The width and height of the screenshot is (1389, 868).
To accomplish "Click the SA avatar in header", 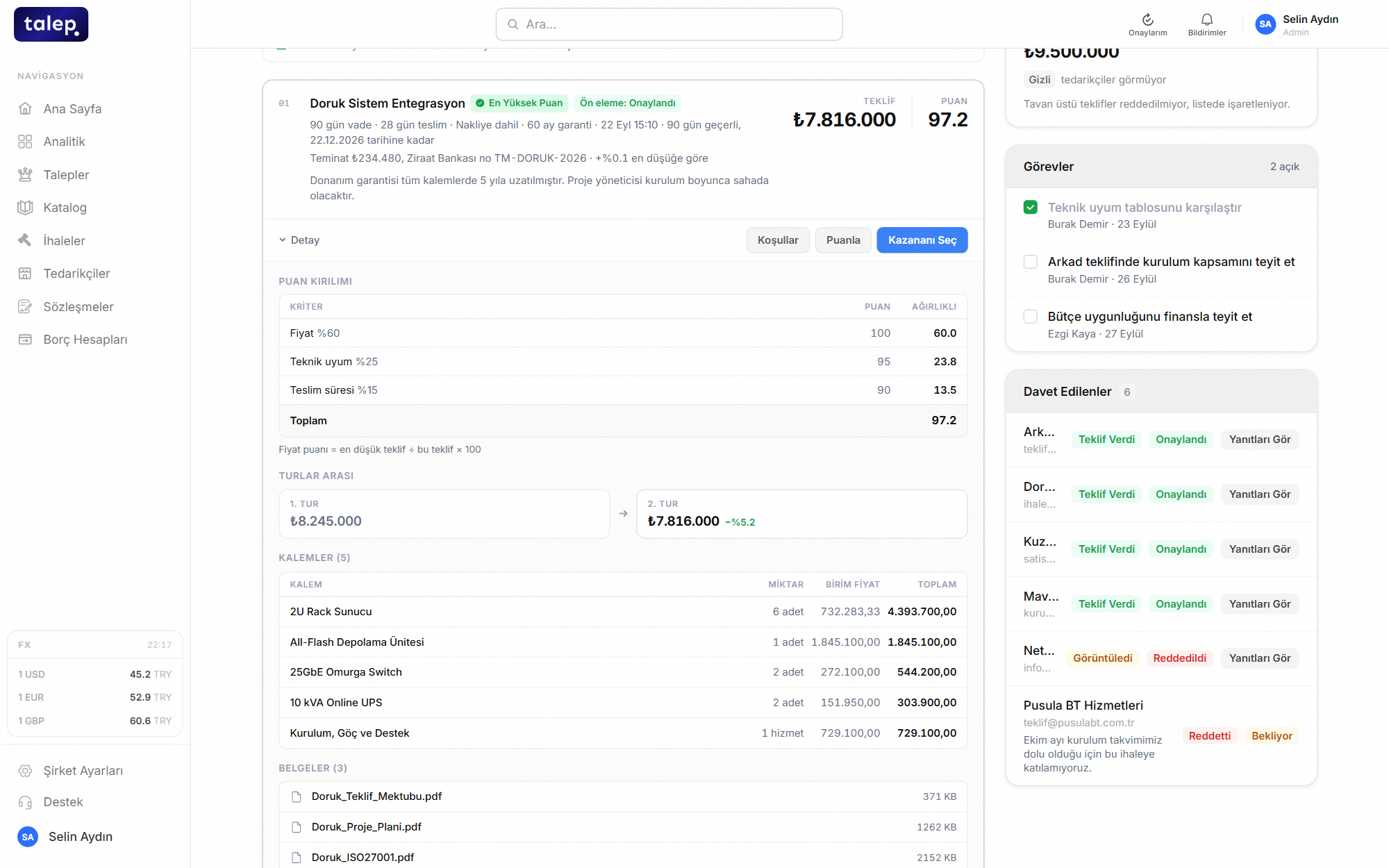I will 1265,24.
